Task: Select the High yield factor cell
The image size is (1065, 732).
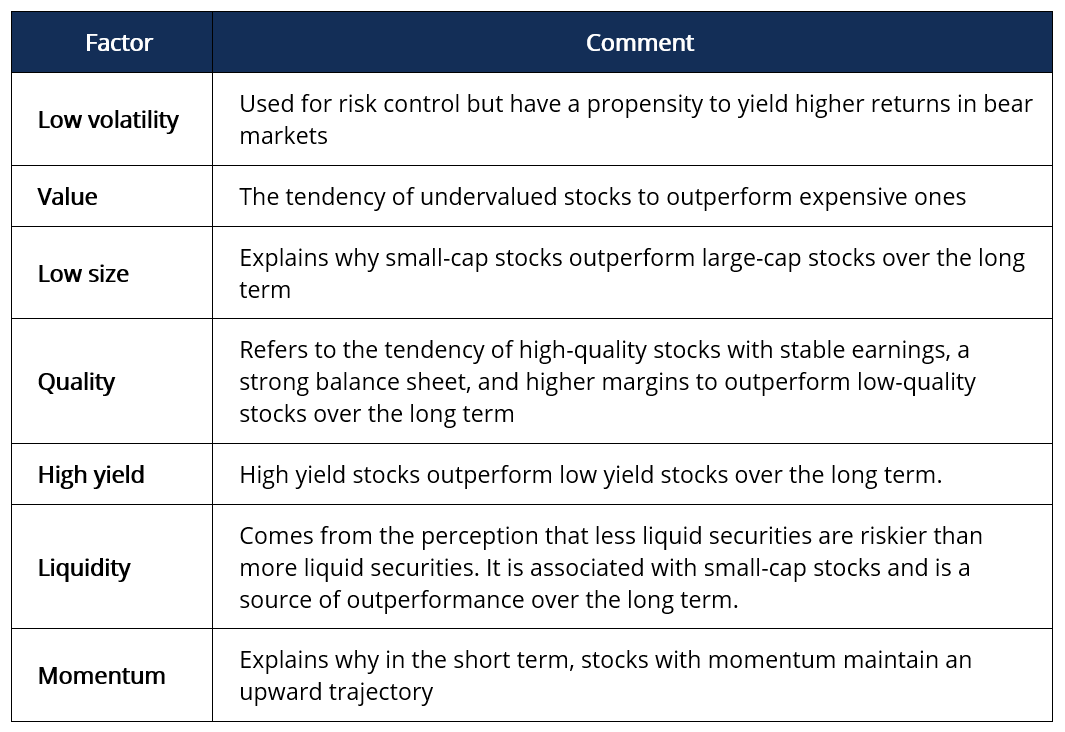Action: click(112, 474)
